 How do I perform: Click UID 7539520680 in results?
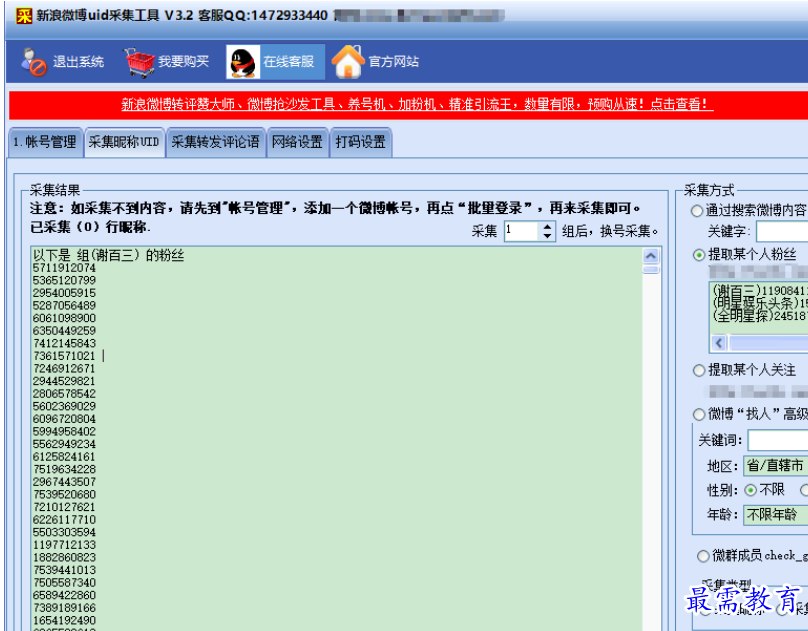[64, 494]
